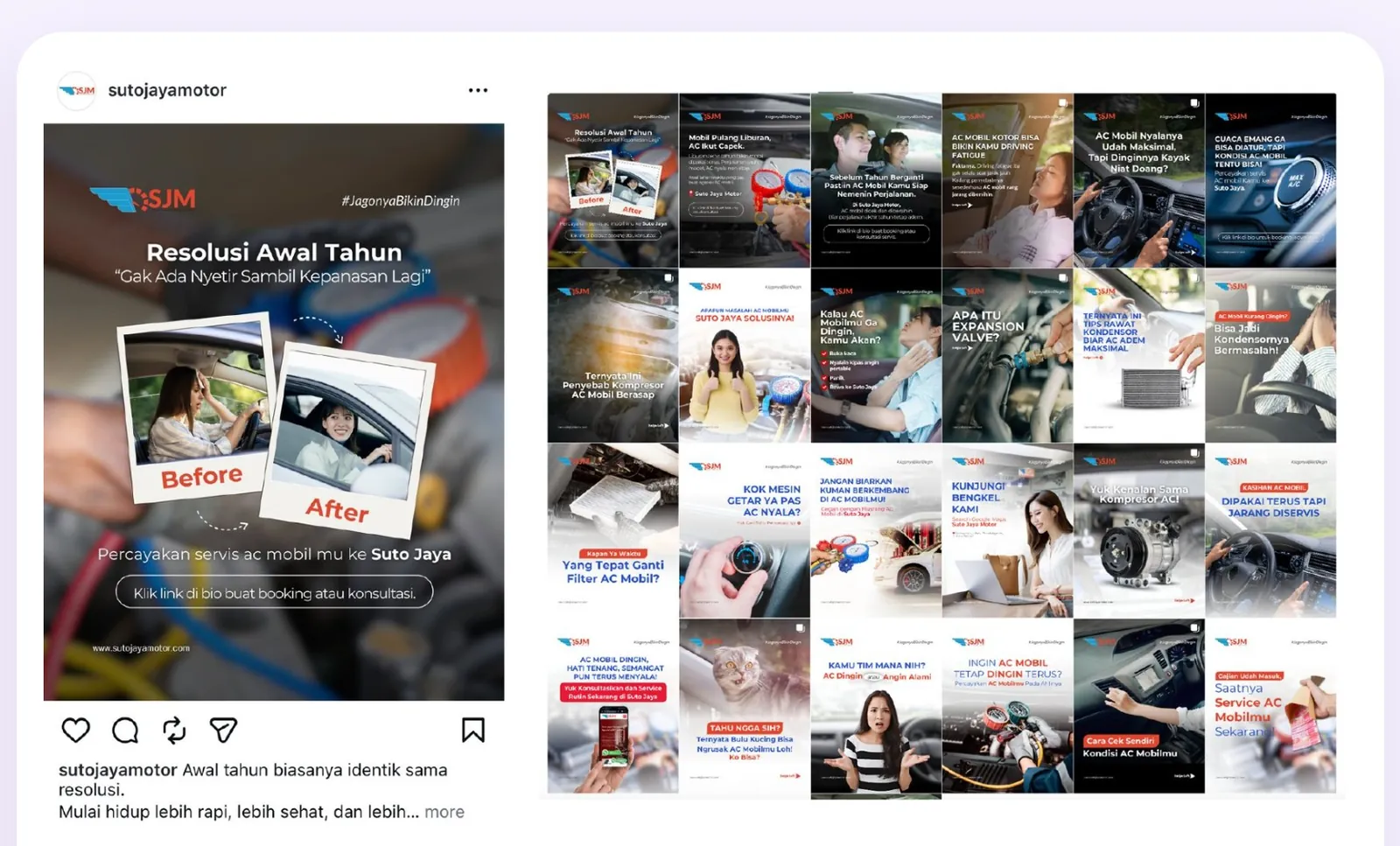The width and height of the screenshot is (1400, 846).
Task: Open the three-dot post options menu
Action: click(x=478, y=90)
